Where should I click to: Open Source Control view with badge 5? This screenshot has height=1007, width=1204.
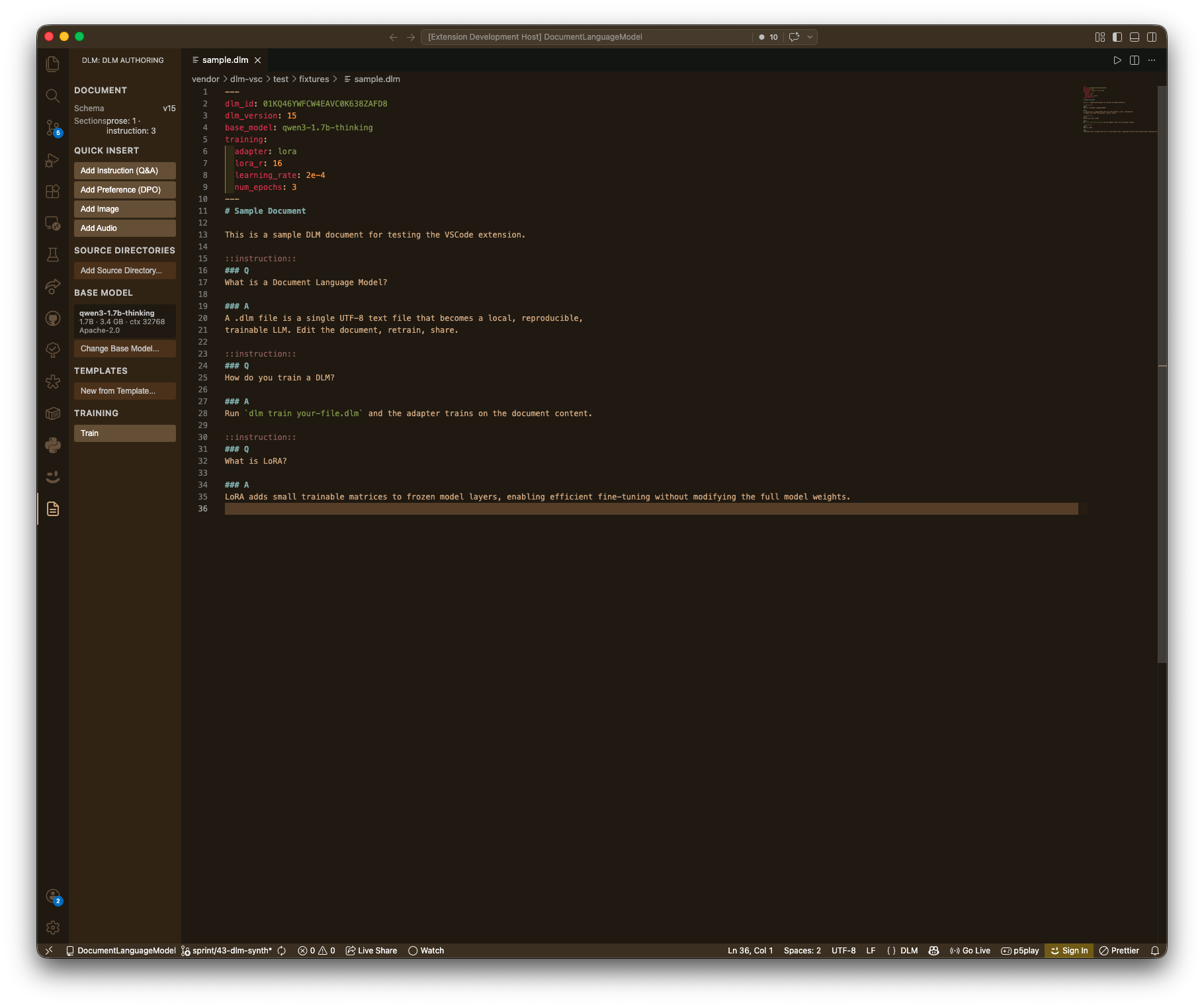point(53,128)
